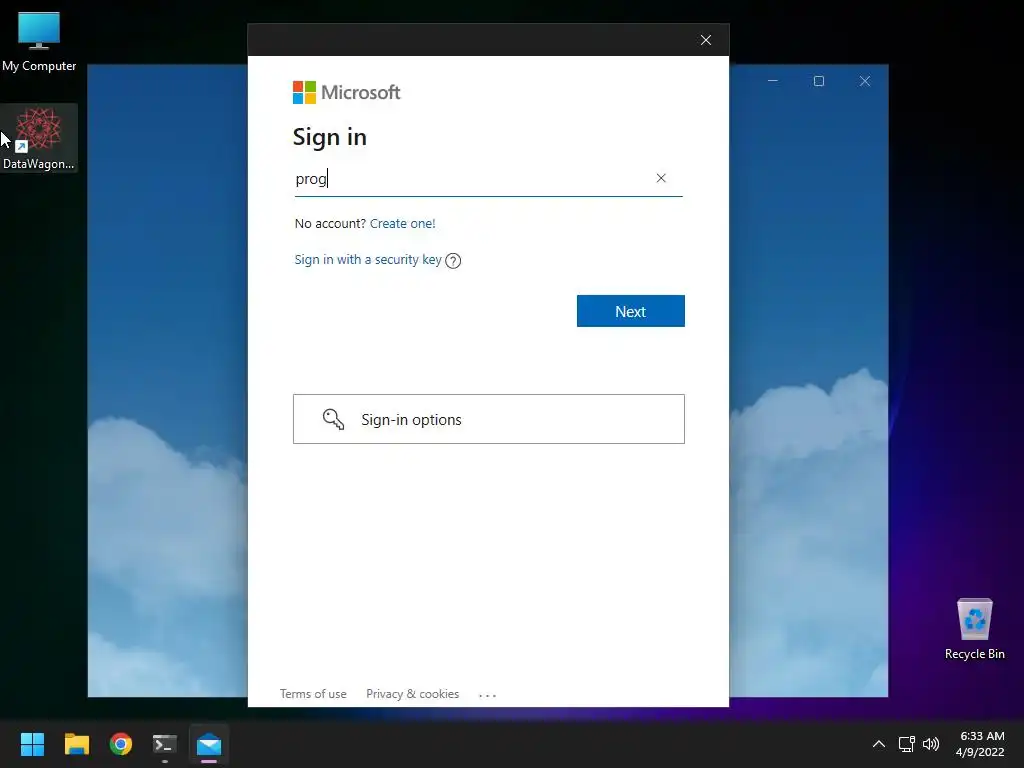Select the Recycle Bin desktop icon
Image resolution: width=1024 pixels, height=768 pixels.
[974, 629]
